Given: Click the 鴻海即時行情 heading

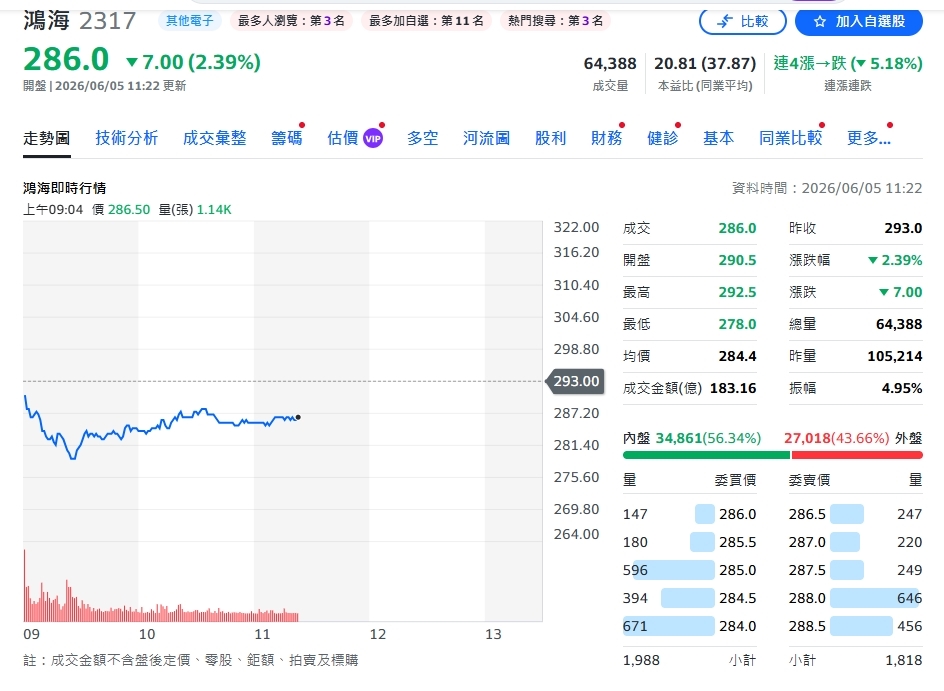Looking at the screenshot, I should click(x=64, y=188).
